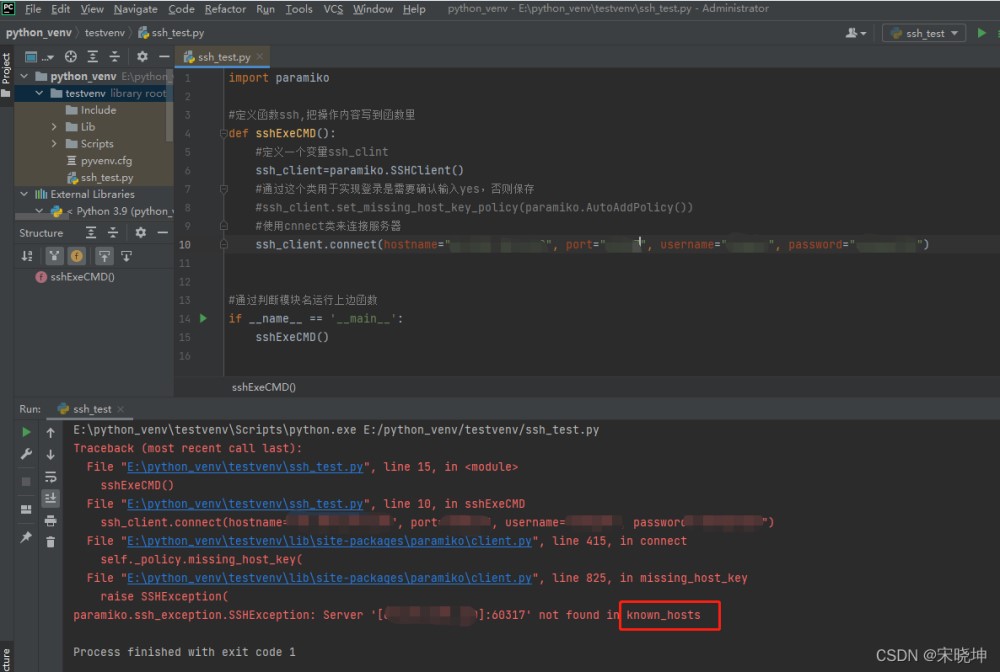Click the sshExeCMD() breadcrumb below the editor
The width and height of the screenshot is (1000, 672).
click(x=263, y=387)
